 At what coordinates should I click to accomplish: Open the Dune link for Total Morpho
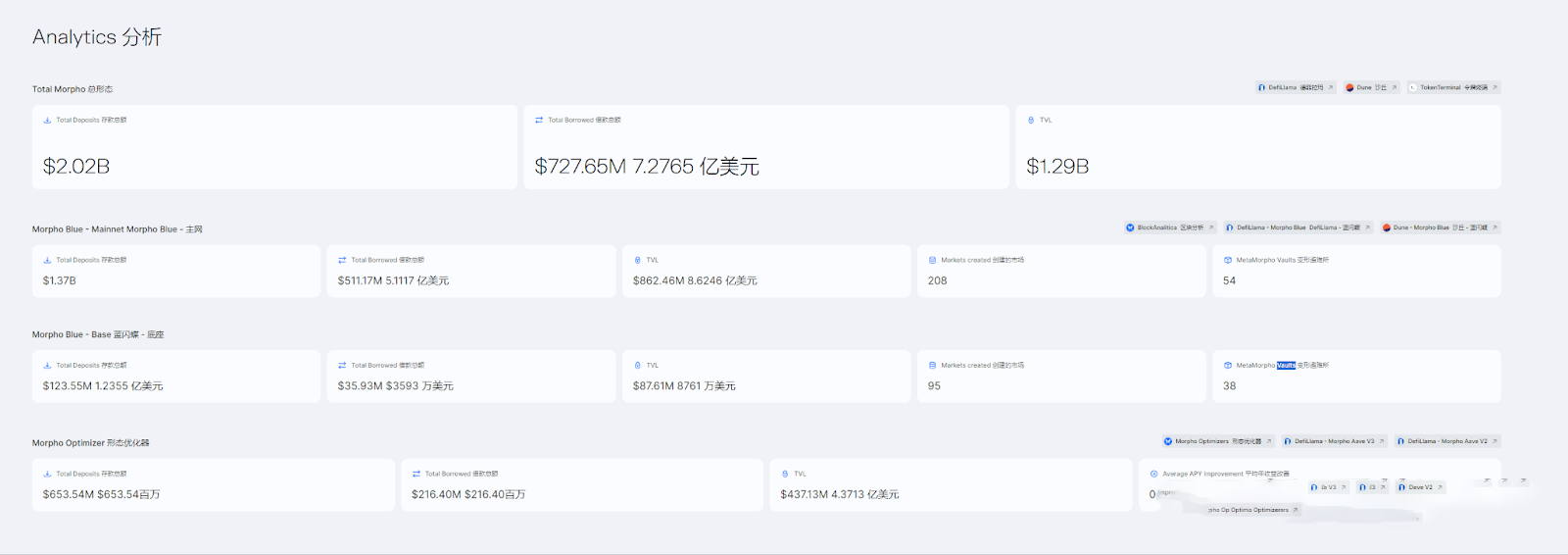(x=1371, y=88)
